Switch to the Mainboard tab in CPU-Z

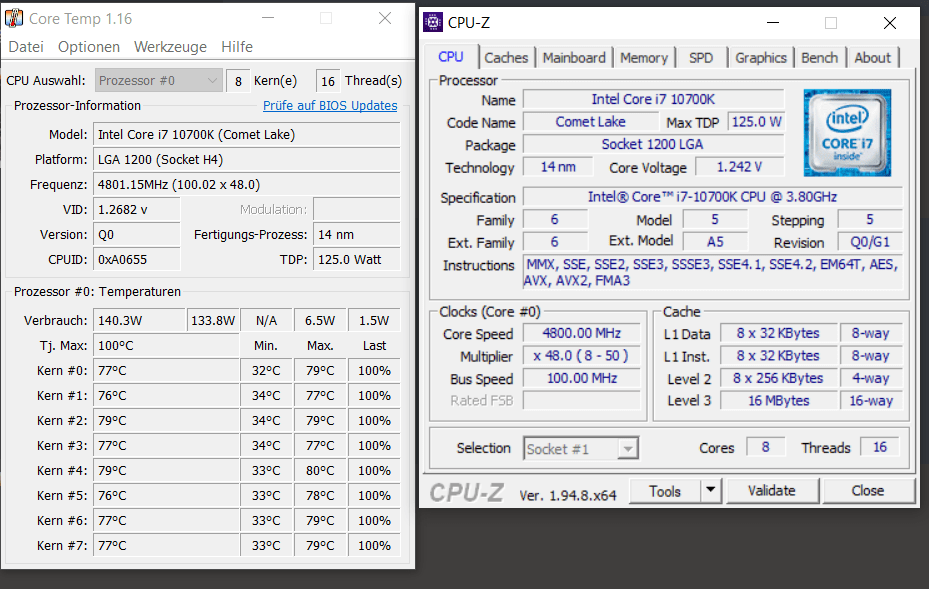tap(574, 58)
